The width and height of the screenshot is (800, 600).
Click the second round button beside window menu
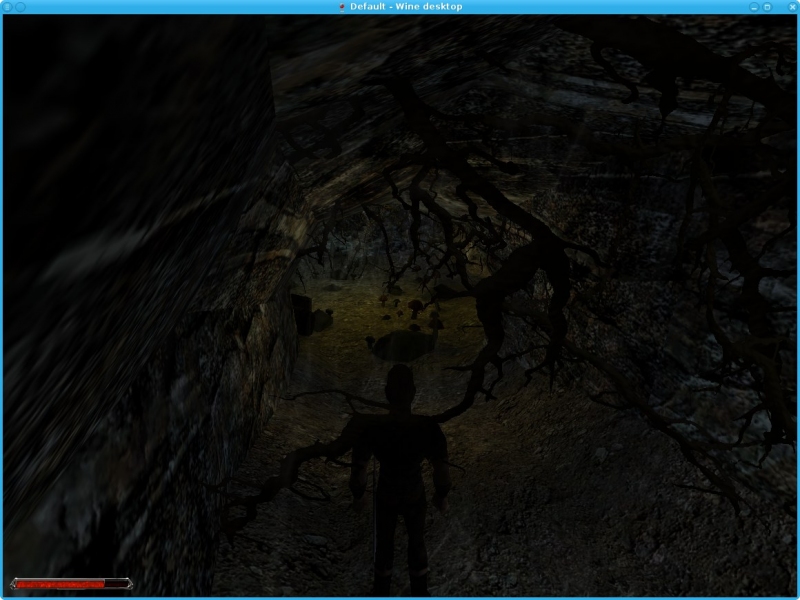20,7
